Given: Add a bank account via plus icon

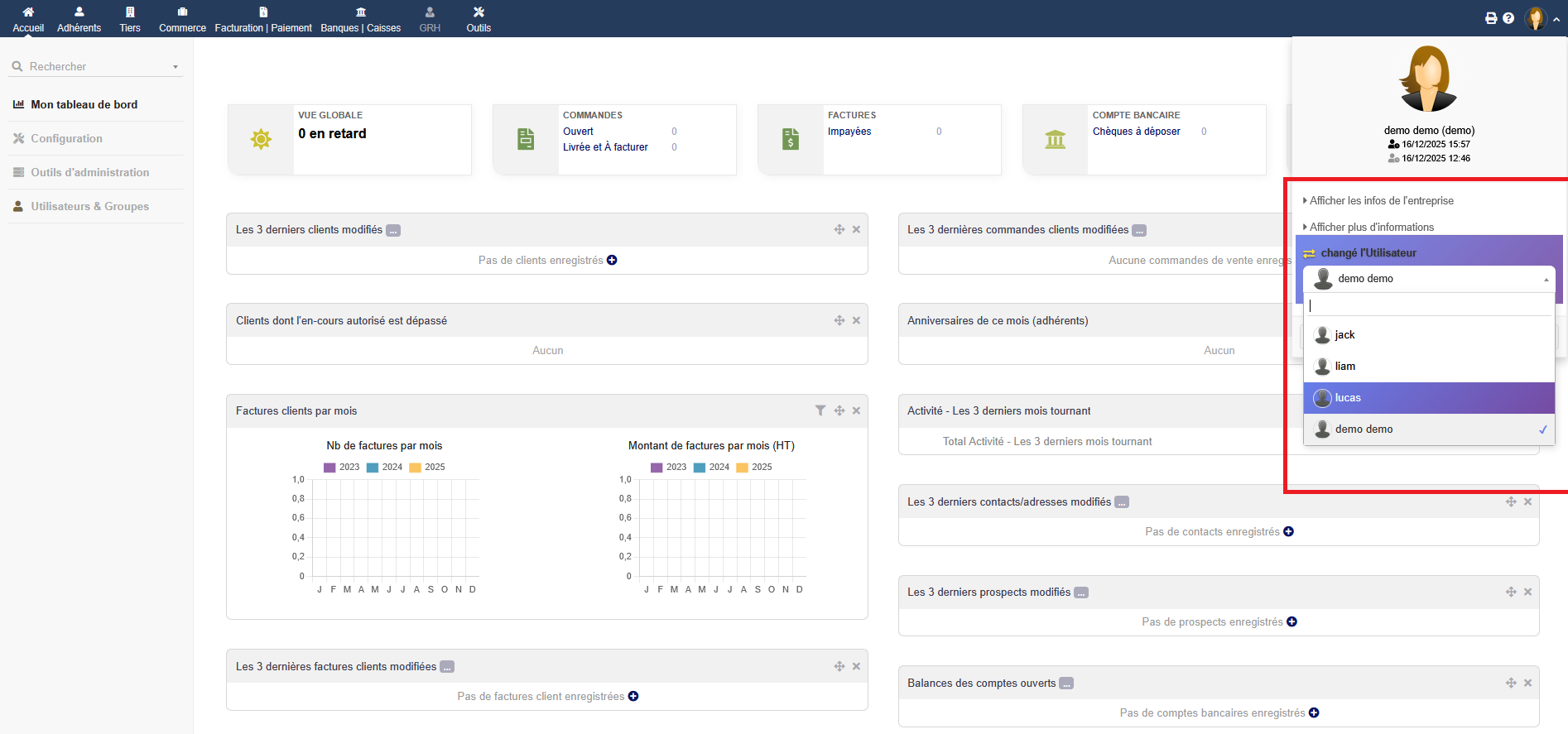Looking at the screenshot, I should click(x=1314, y=712).
